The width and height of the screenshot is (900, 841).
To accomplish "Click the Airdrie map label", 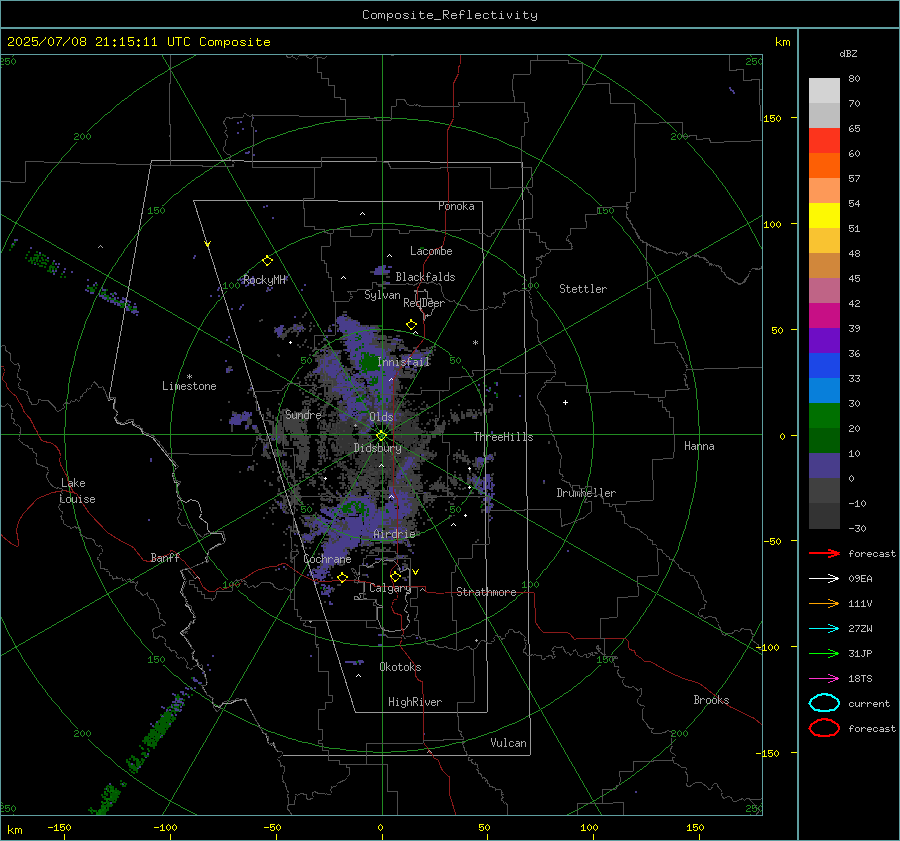I will (394, 534).
